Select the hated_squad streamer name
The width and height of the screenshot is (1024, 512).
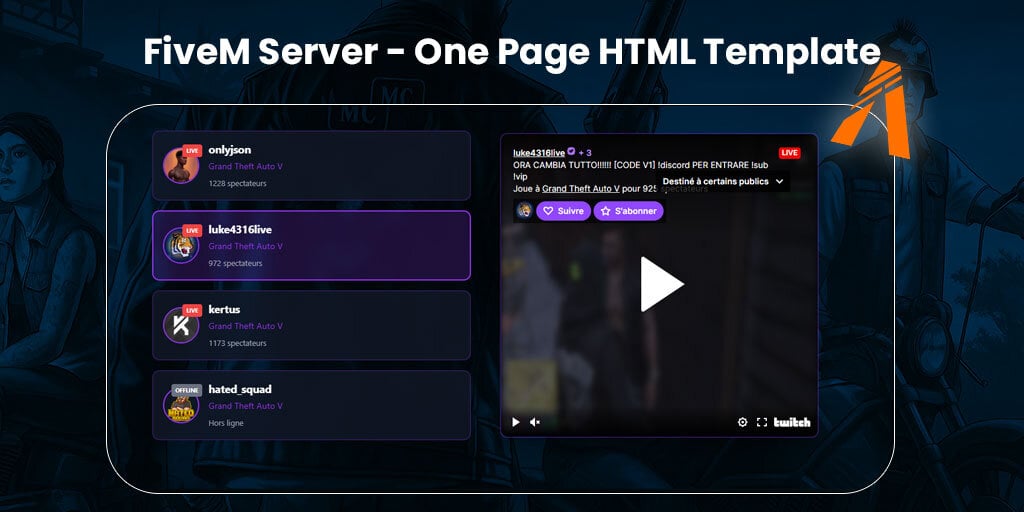point(240,389)
